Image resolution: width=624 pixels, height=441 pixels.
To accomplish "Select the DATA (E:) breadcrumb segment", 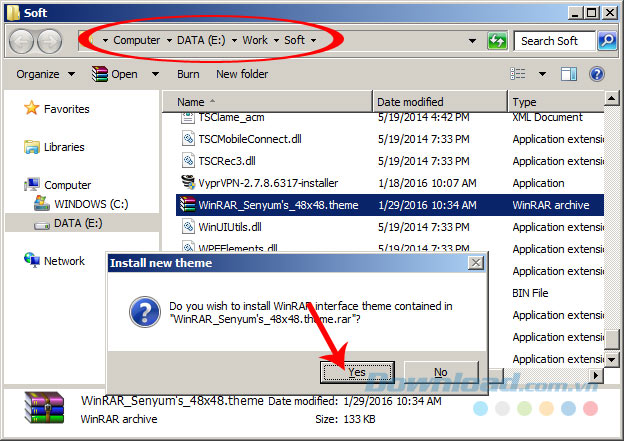I will pyautogui.click(x=201, y=40).
